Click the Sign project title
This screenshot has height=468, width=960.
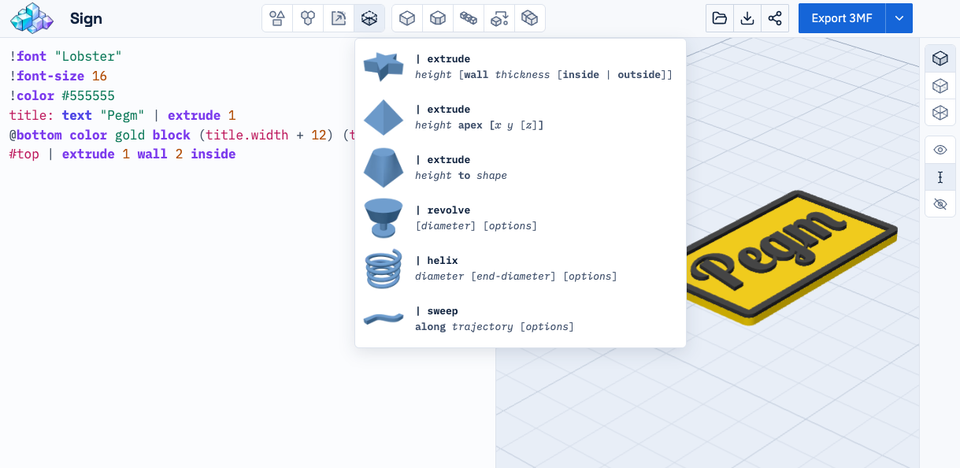coord(86,18)
